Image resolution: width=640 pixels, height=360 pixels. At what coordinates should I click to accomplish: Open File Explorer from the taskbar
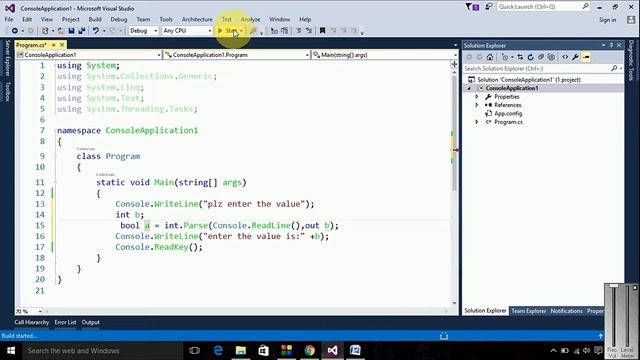click(x=241, y=350)
